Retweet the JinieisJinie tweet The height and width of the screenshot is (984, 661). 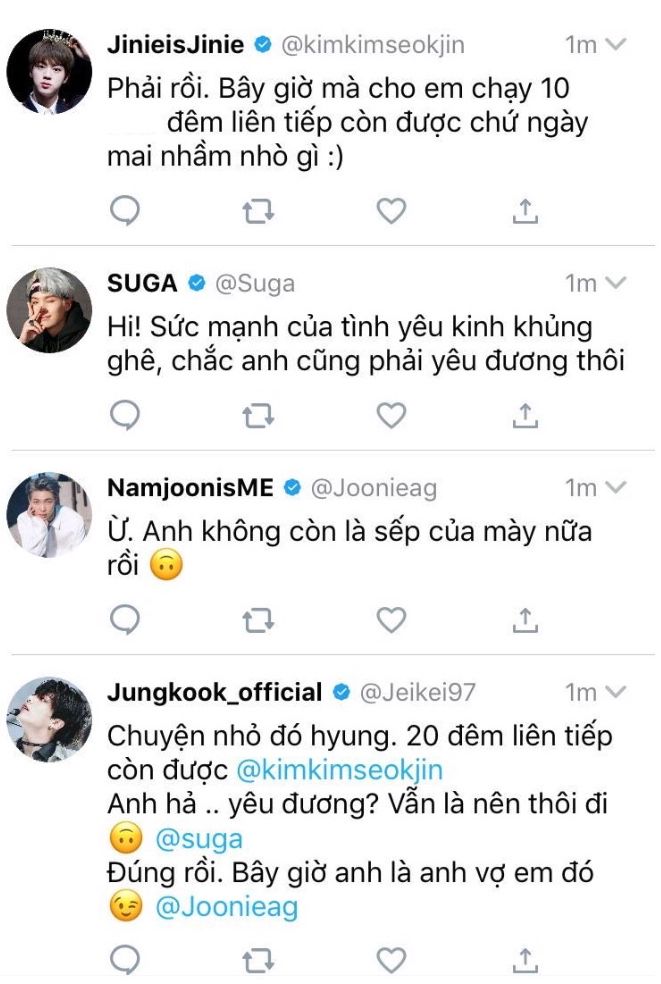pyautogui.click(x=259, y=210)
